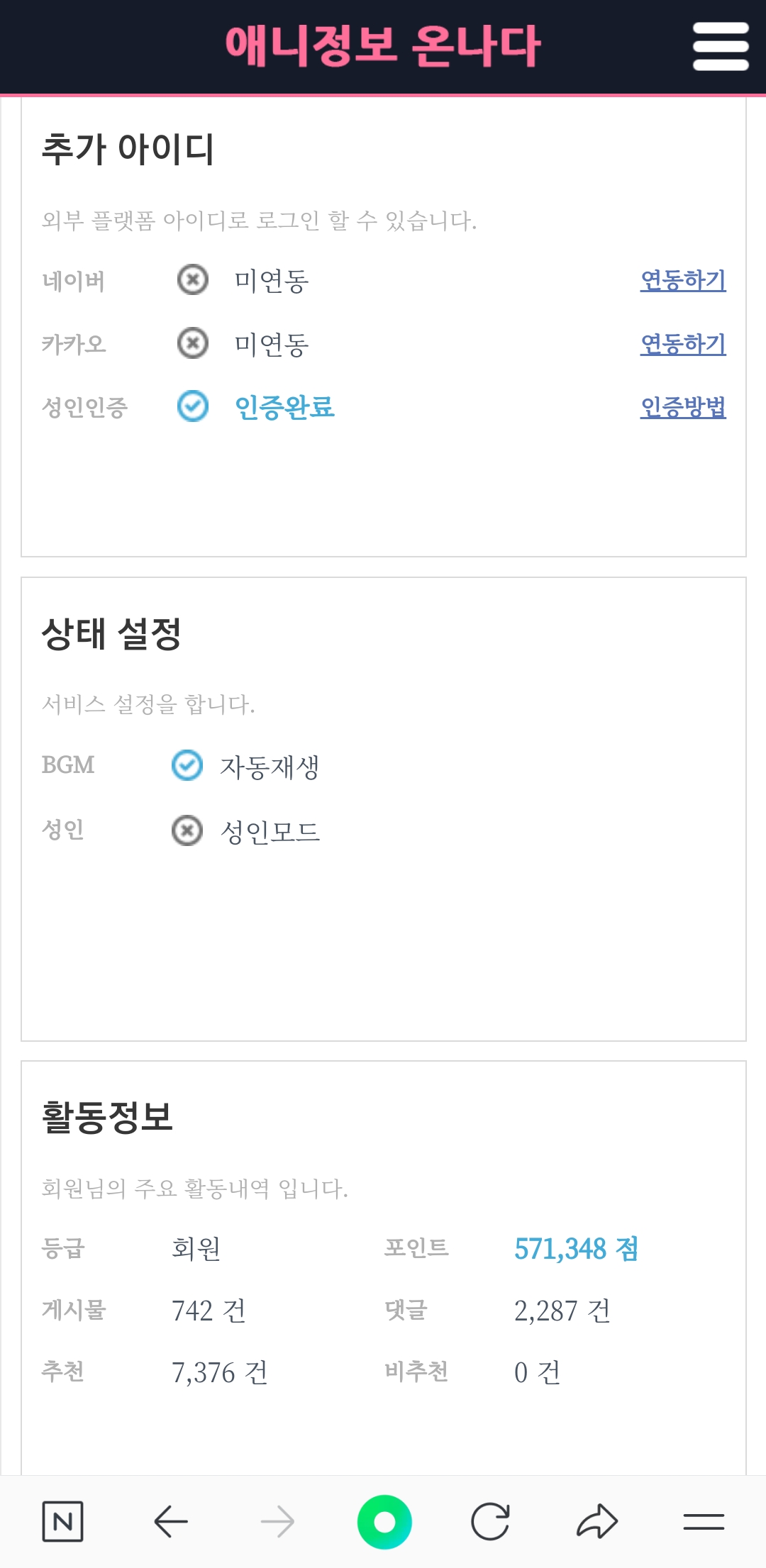Toggle the BGM 자동재생 check icon
This screenshot has height=1568, width=766.
pyautogui.click(x=187, y=765)
